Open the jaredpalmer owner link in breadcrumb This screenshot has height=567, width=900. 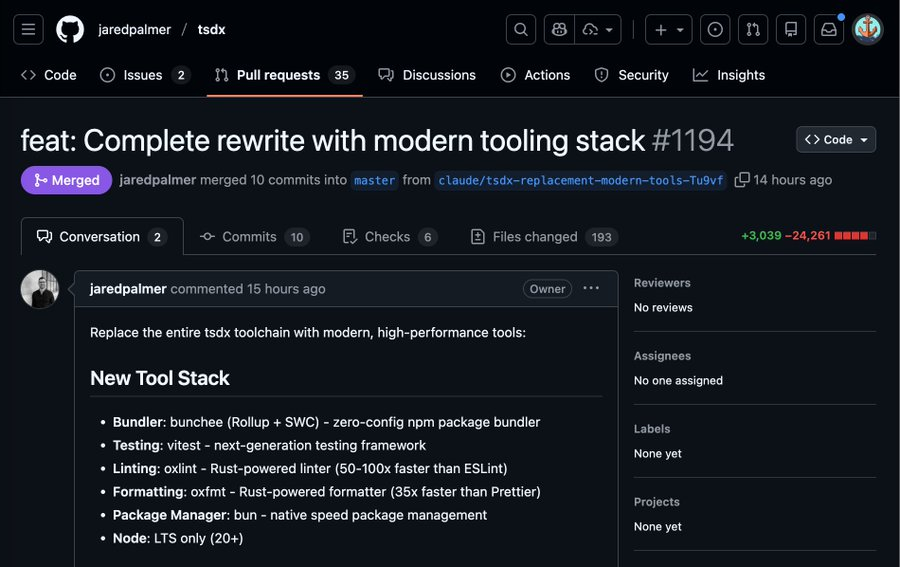pos(133,30)
